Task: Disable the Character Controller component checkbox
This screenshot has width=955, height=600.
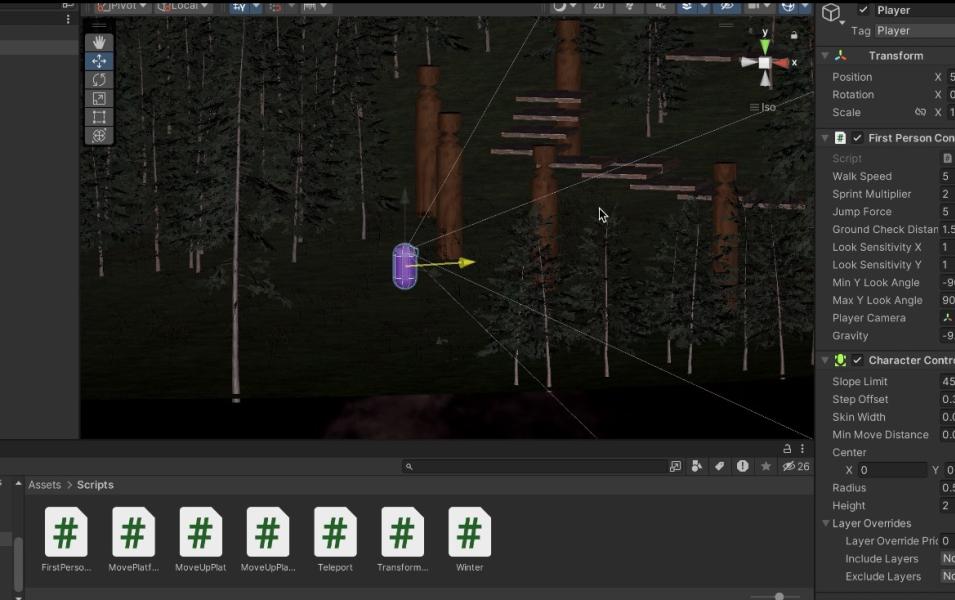Action: (x=858, y=360)
